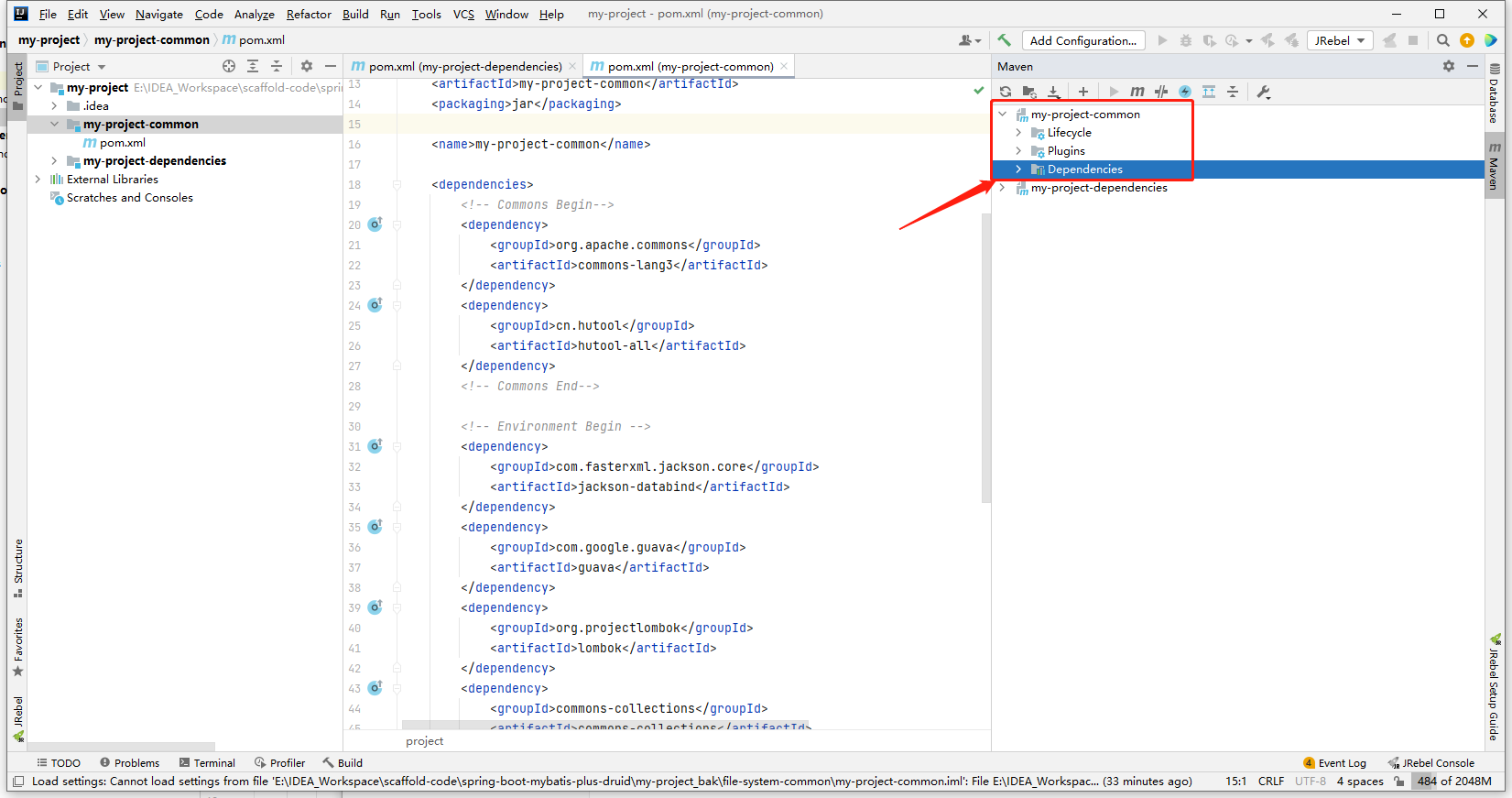Expand Plugins node in Maven panel
Image resolution: width=1512 pixels, height=798 pixels.
coord(1018,151)
